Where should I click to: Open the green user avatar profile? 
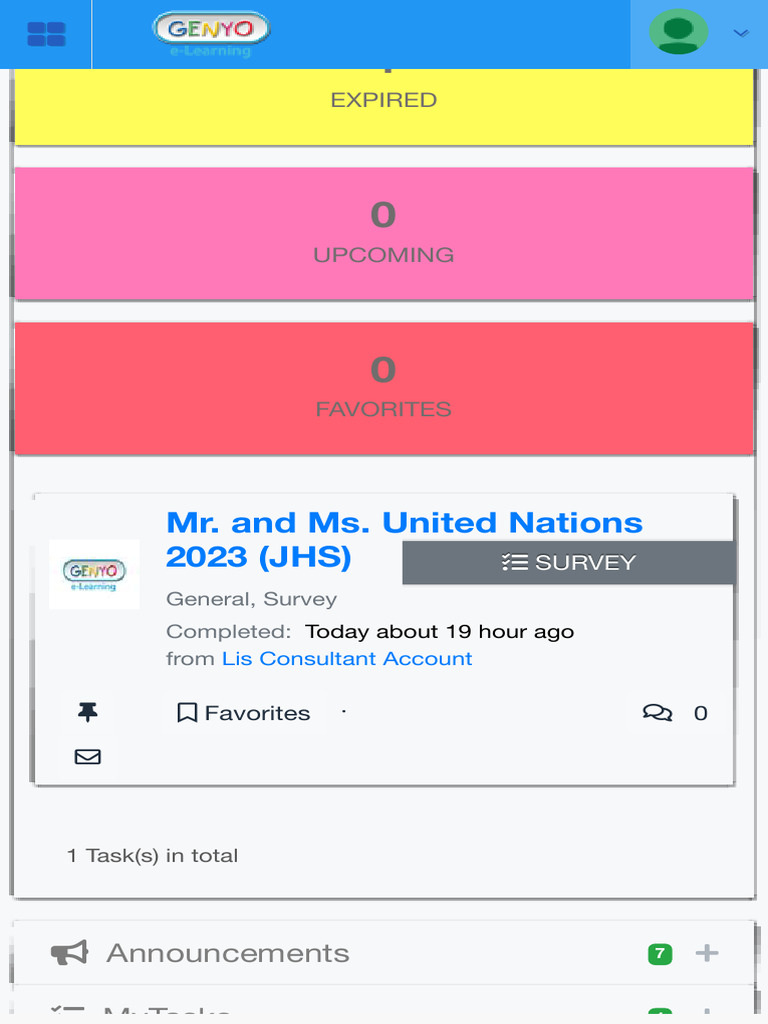[679, 33]
